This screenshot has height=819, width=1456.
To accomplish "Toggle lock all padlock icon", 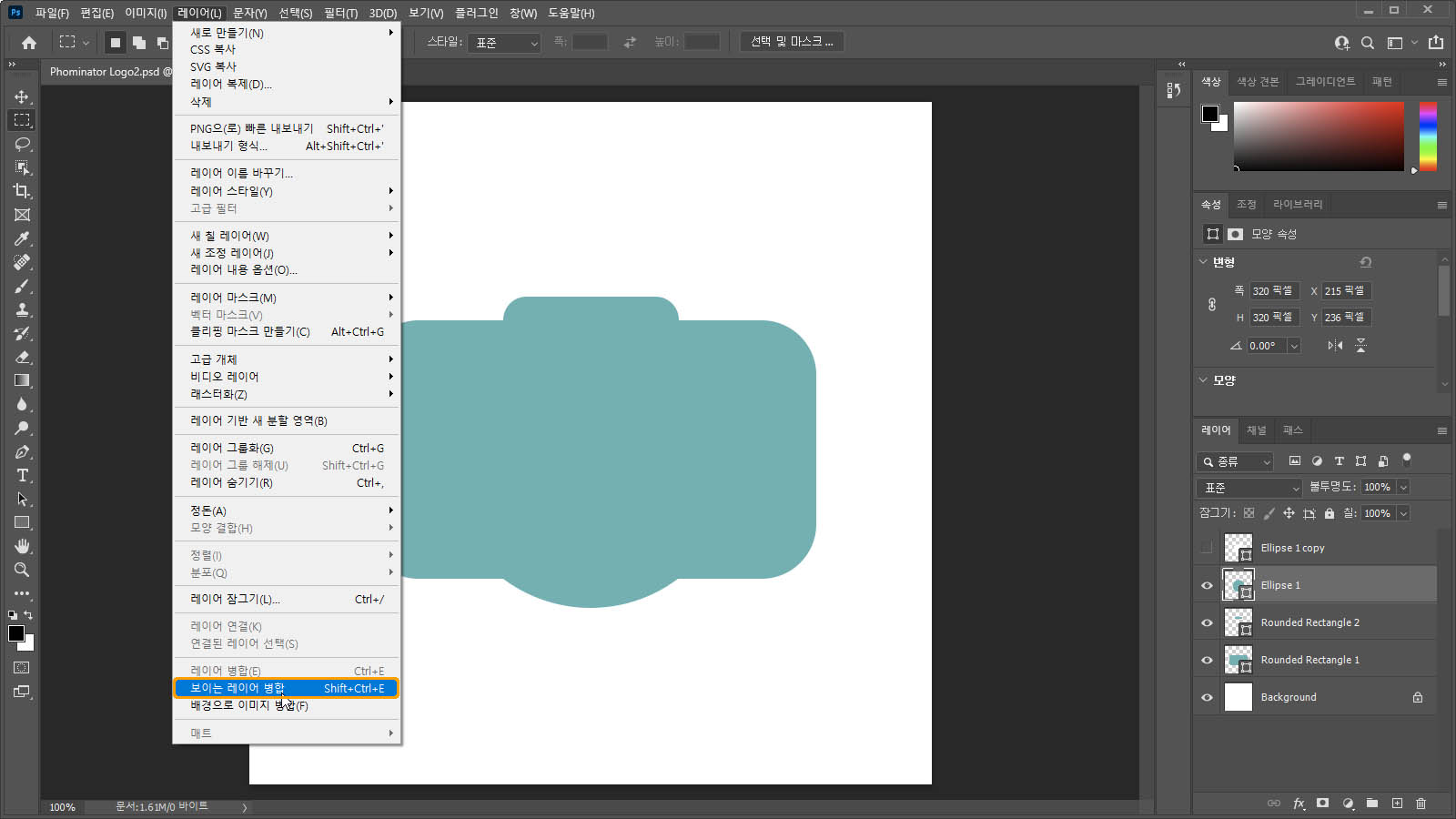I will (1330, 513).
